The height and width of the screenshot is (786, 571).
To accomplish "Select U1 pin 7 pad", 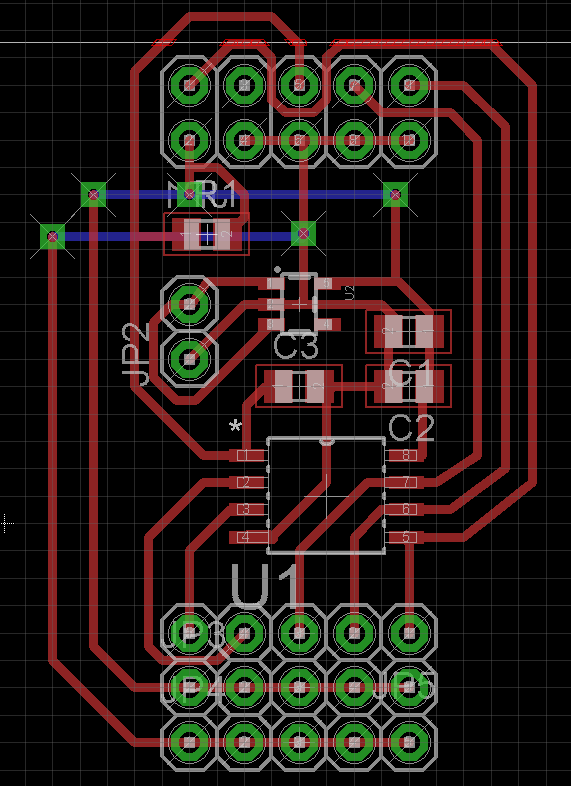I will pos(407,483).
